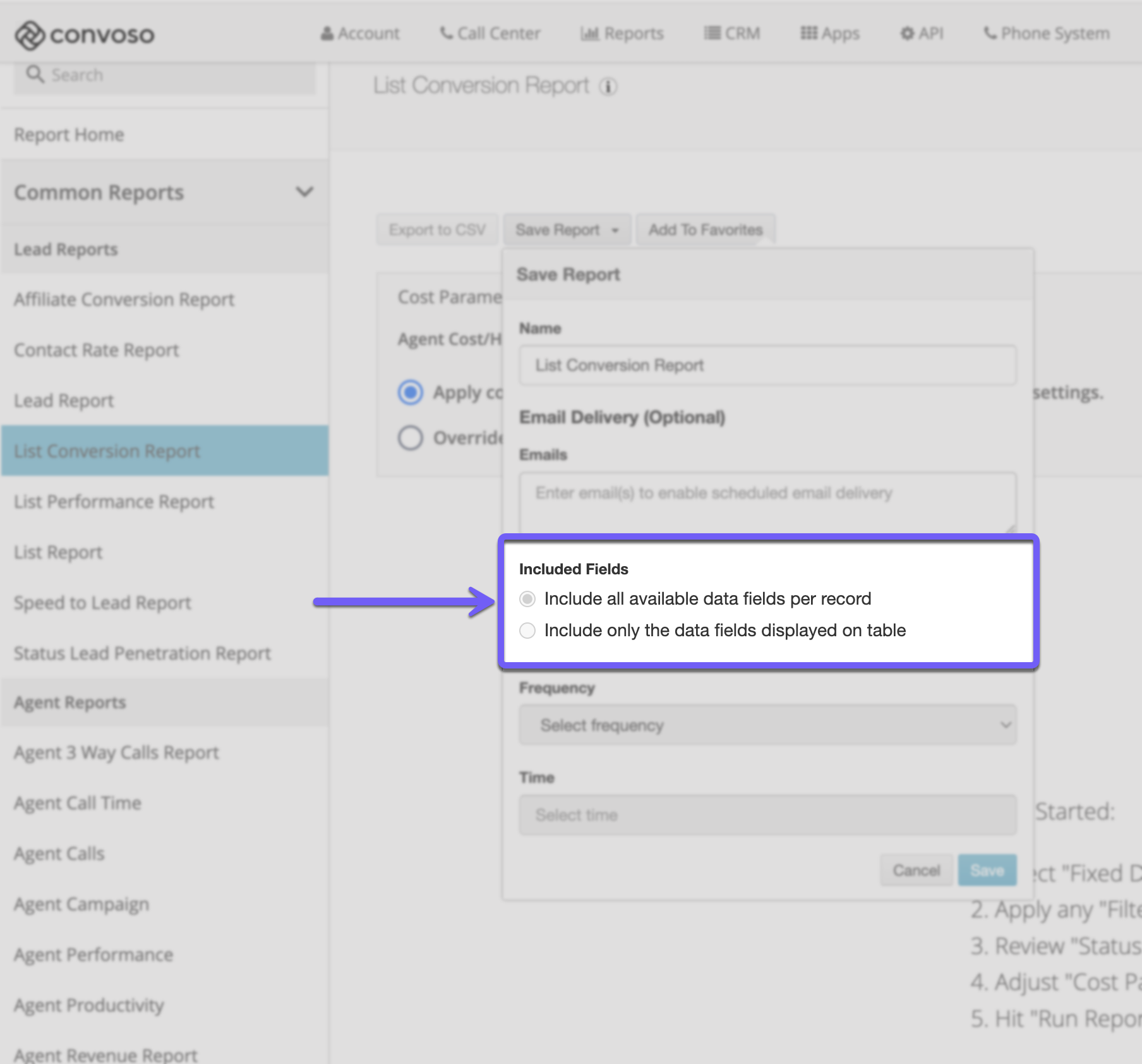The height and width of the screenshot is (1064, 1142).
Task: Click the info icon beside List Conversion Report
Action: [x=608, y=87]
